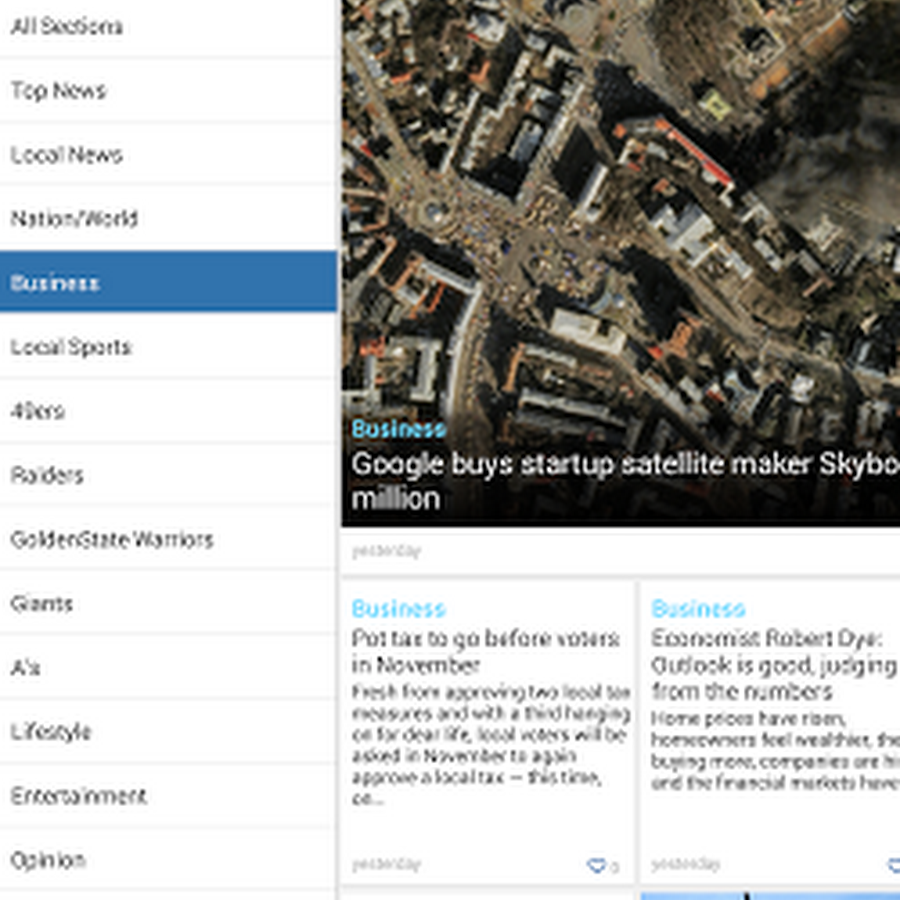Open the All Sections menu item
Viewport: 900px width, 900px height.
168,26
